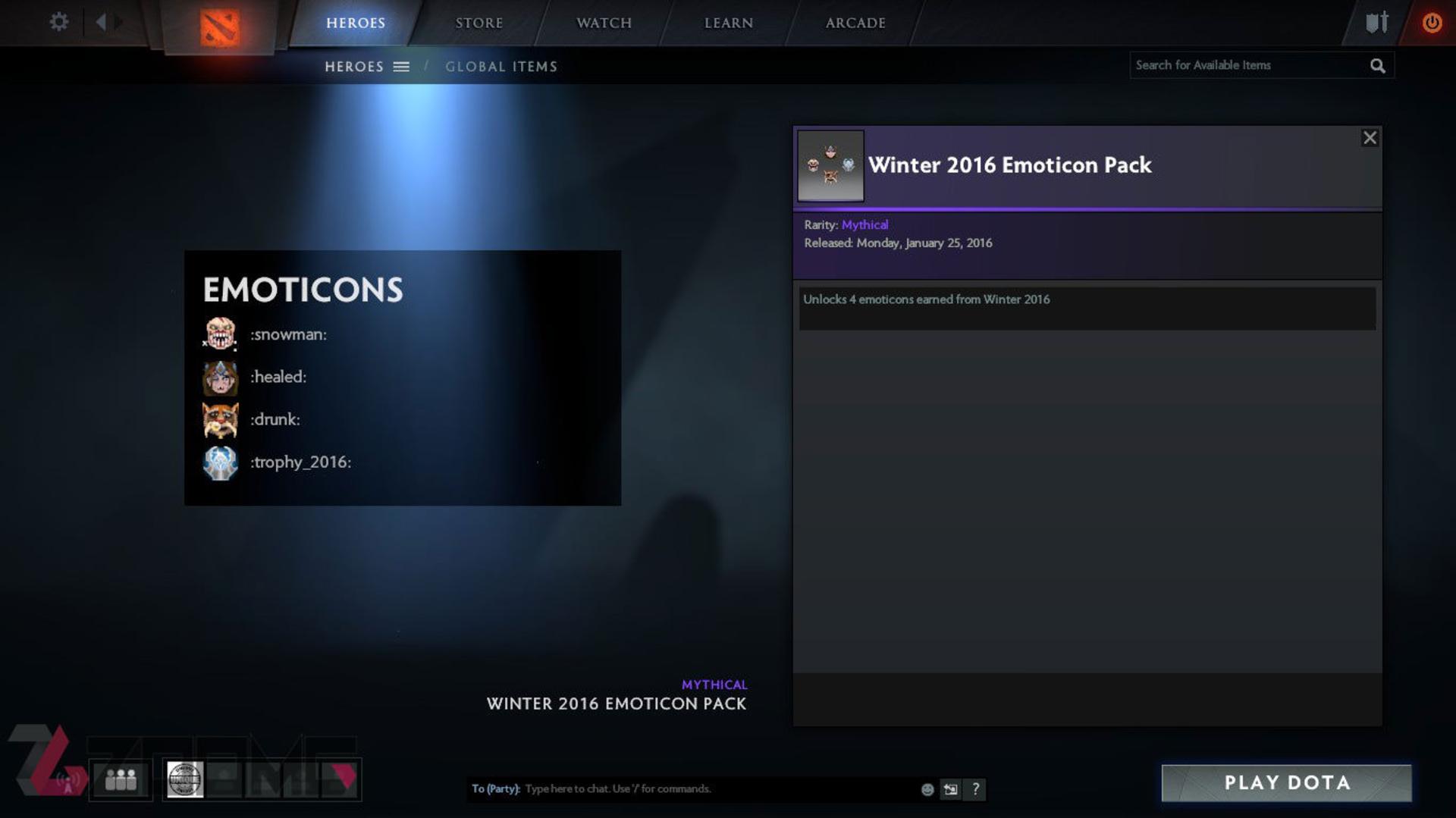The image size is (1456, 818).
Task: Open chat help question mark
Action: click(975, 789)
